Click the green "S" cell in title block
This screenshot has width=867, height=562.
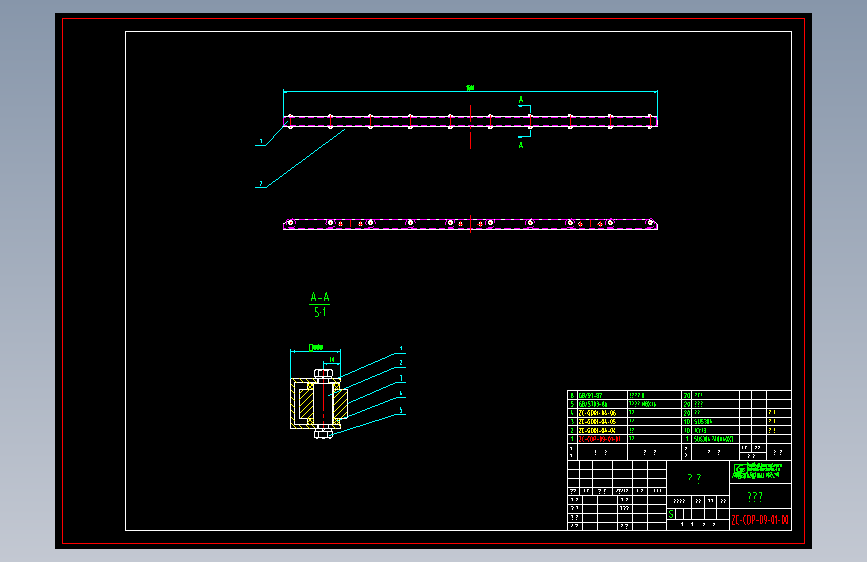(x=671, y=514)
